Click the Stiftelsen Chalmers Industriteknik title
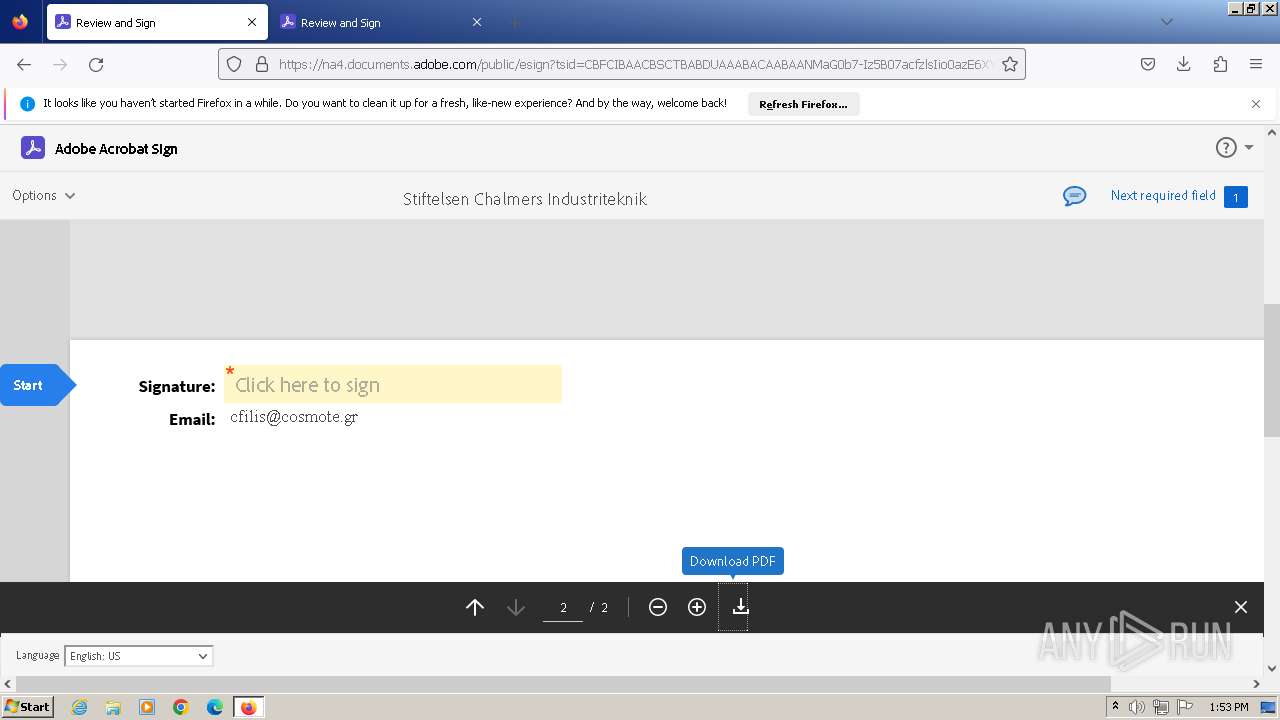 pos(525,199)
